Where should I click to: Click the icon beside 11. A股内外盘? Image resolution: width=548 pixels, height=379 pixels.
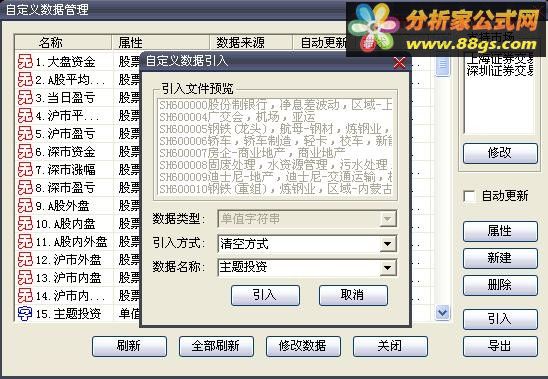[25, 242]
